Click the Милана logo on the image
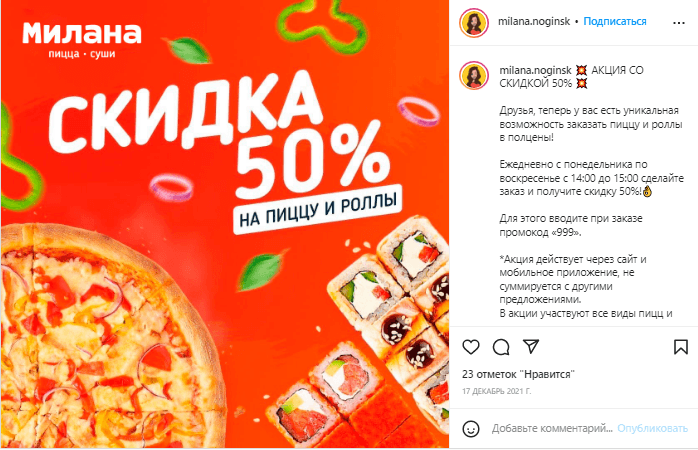This screenshot has width=698, height=450. pyautogui.click(x=82, y=40)
